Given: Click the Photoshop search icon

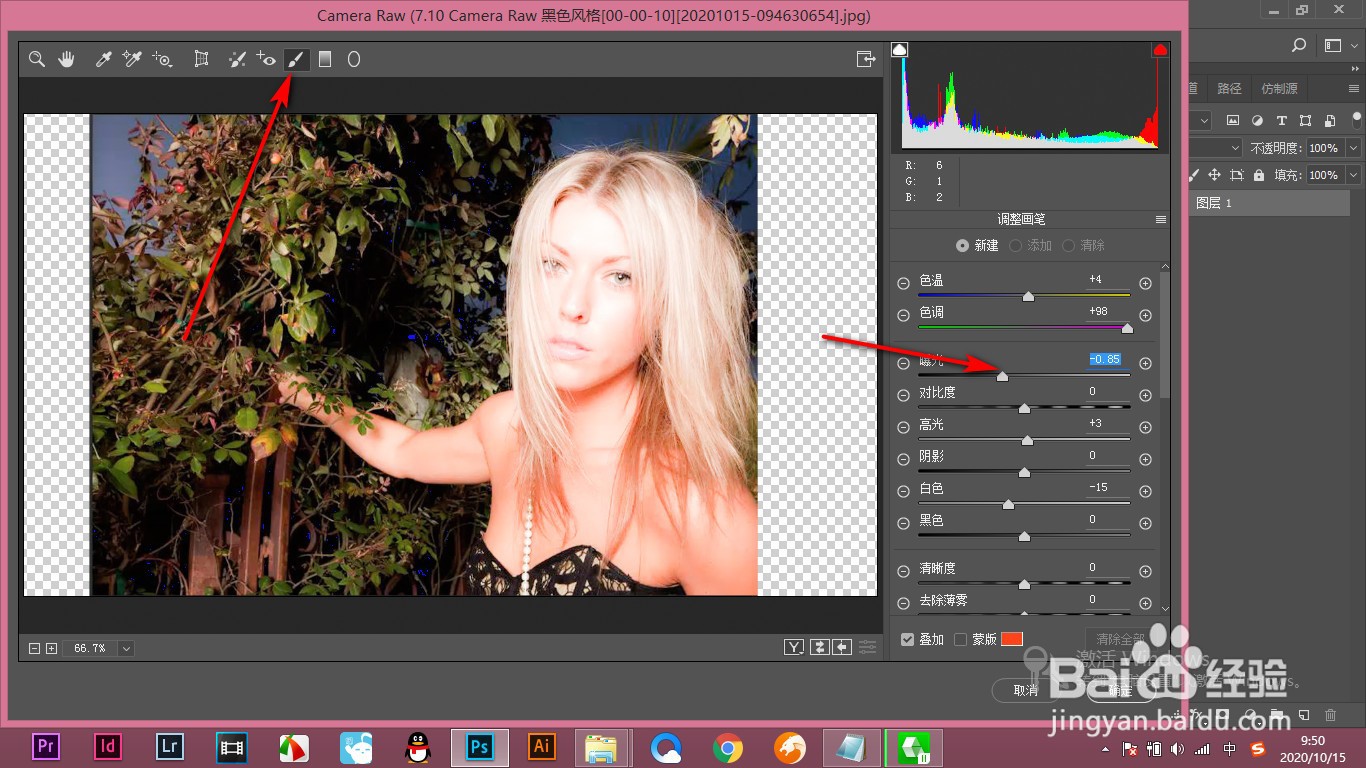Looking at the screenshot, I should click(1299, 45).
